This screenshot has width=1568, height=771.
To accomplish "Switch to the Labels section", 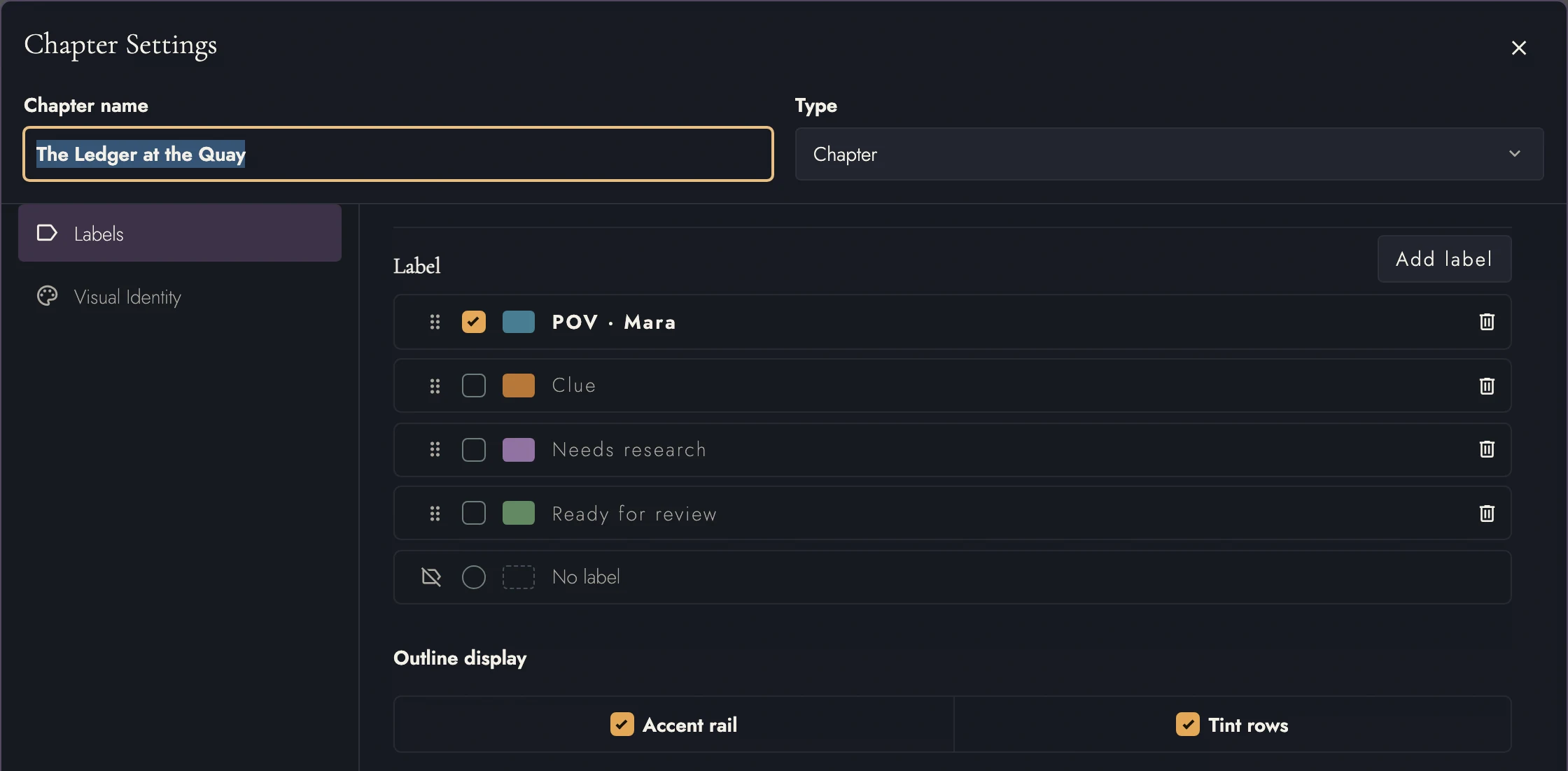I will pyautogui.click(x=180, y=233).
